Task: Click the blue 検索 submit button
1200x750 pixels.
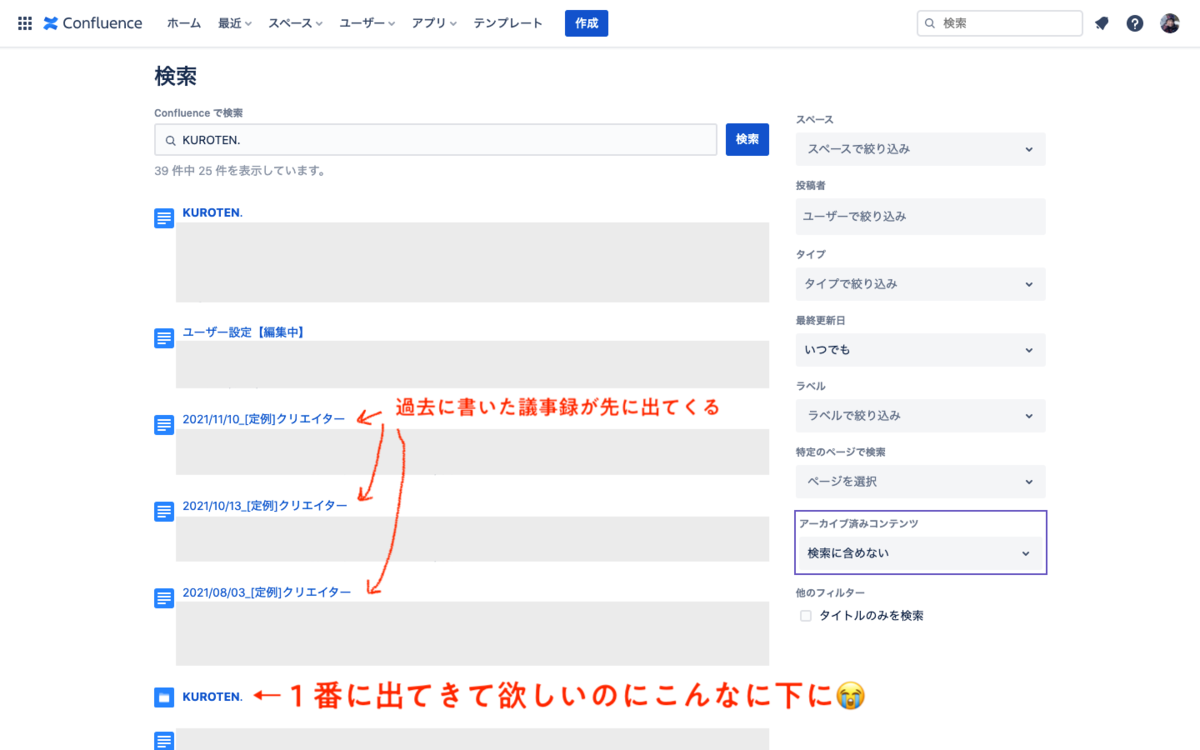Action: pos(747,140)
